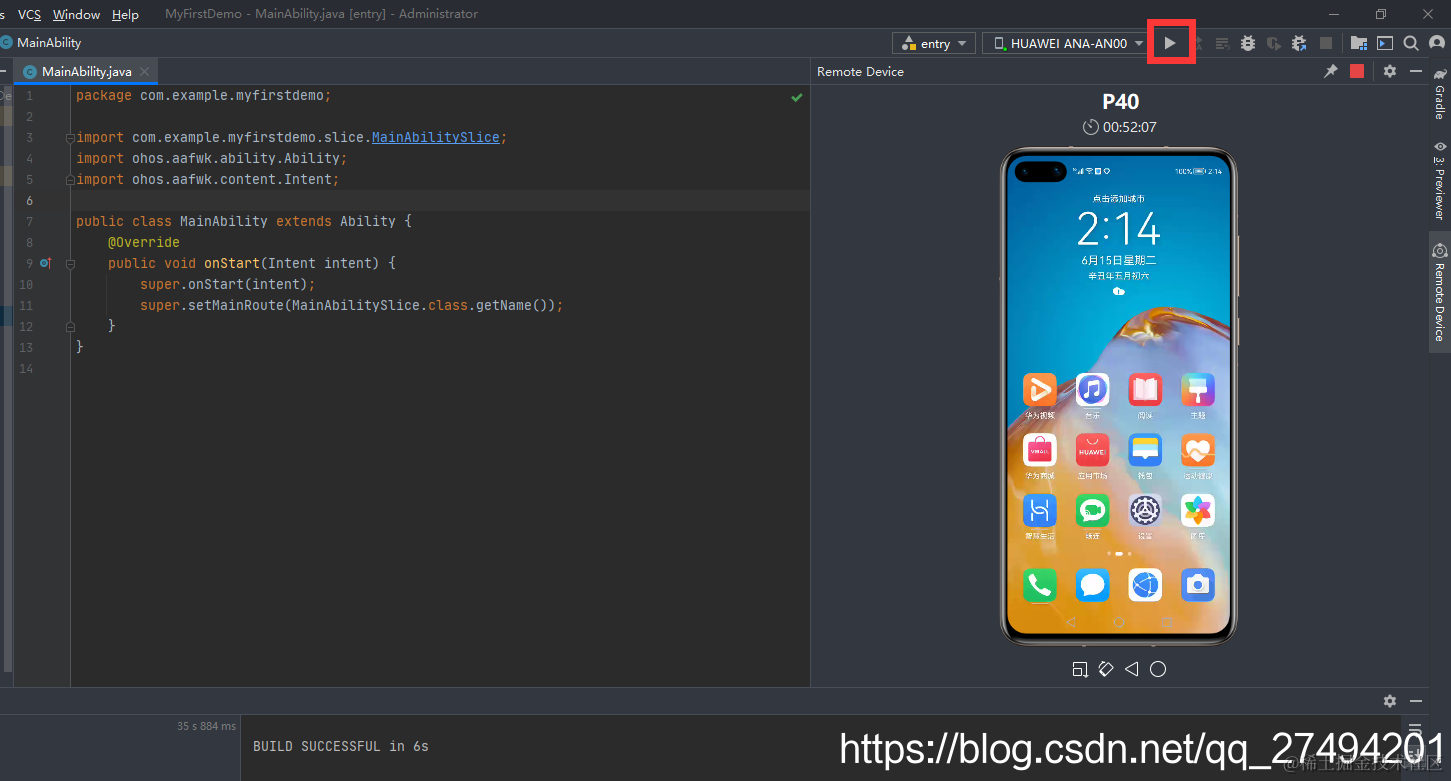Open the Health heart app
1451x781 pixels.
[1198, 450]
